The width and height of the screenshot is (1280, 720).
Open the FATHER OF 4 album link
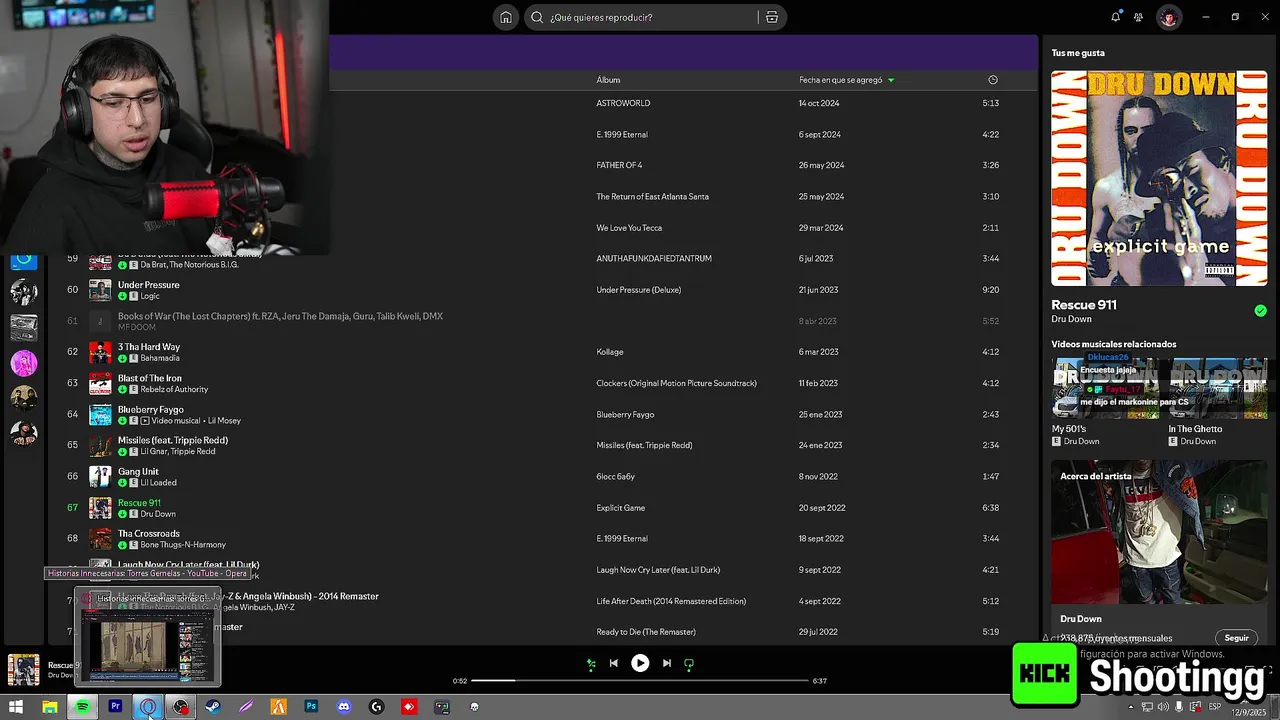tap(619, 165)
